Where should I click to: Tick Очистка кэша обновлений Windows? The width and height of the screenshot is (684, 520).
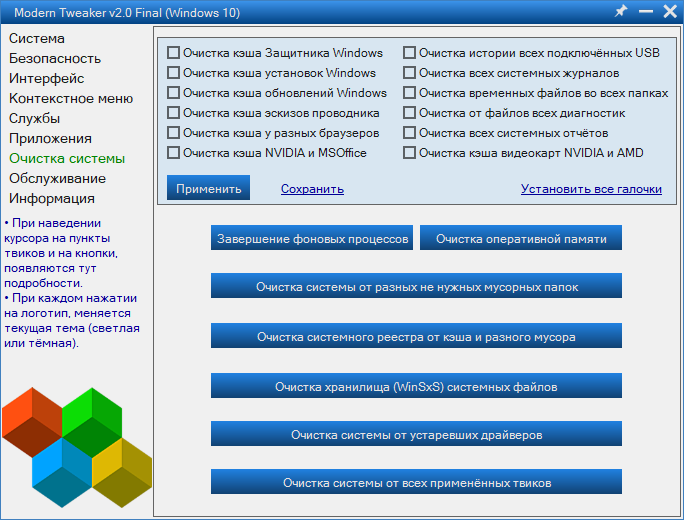(173, 93)
